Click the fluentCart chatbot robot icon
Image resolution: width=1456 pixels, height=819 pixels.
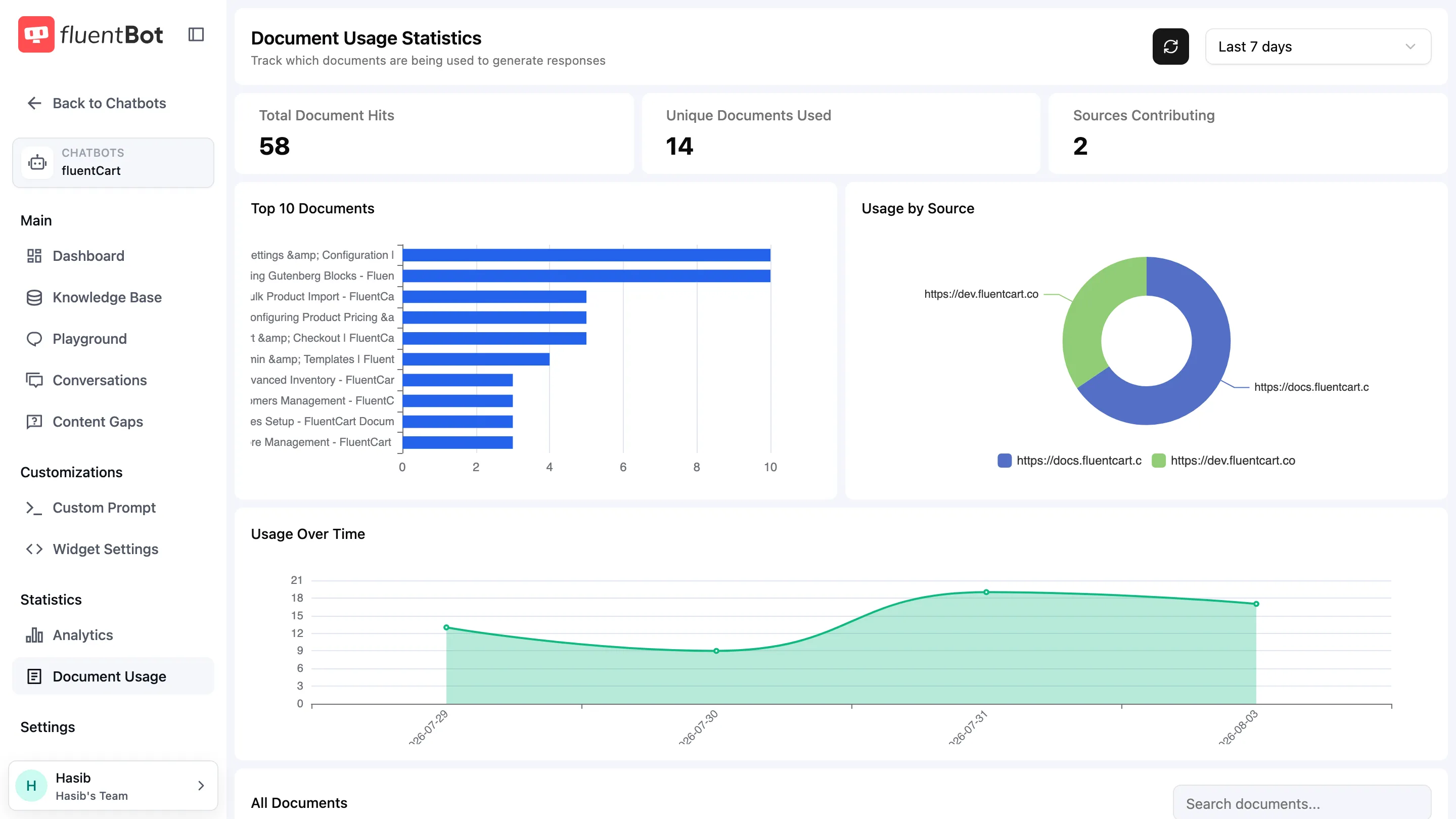coord(37,163)
